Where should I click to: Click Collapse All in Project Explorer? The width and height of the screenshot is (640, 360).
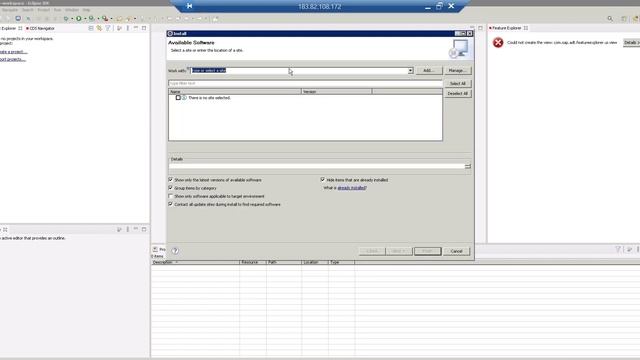[x=91, y=28]
